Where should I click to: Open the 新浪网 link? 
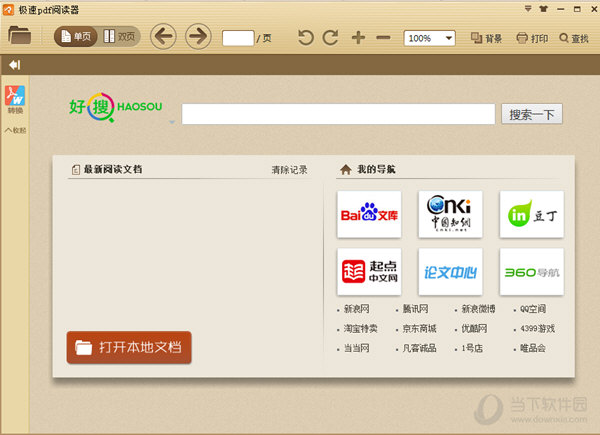[x=356, y=309]
